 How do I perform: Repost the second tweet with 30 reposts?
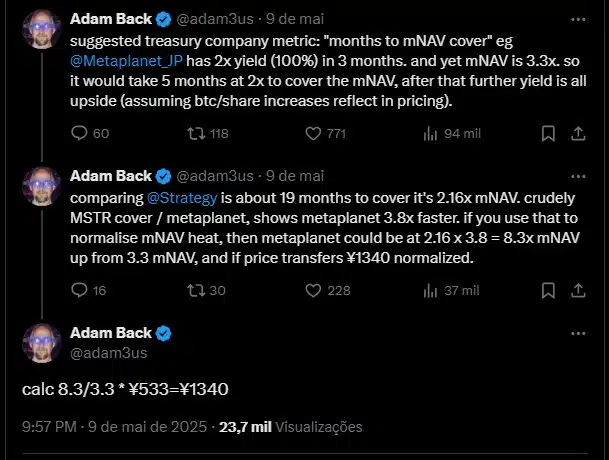(x=206, y=291)
